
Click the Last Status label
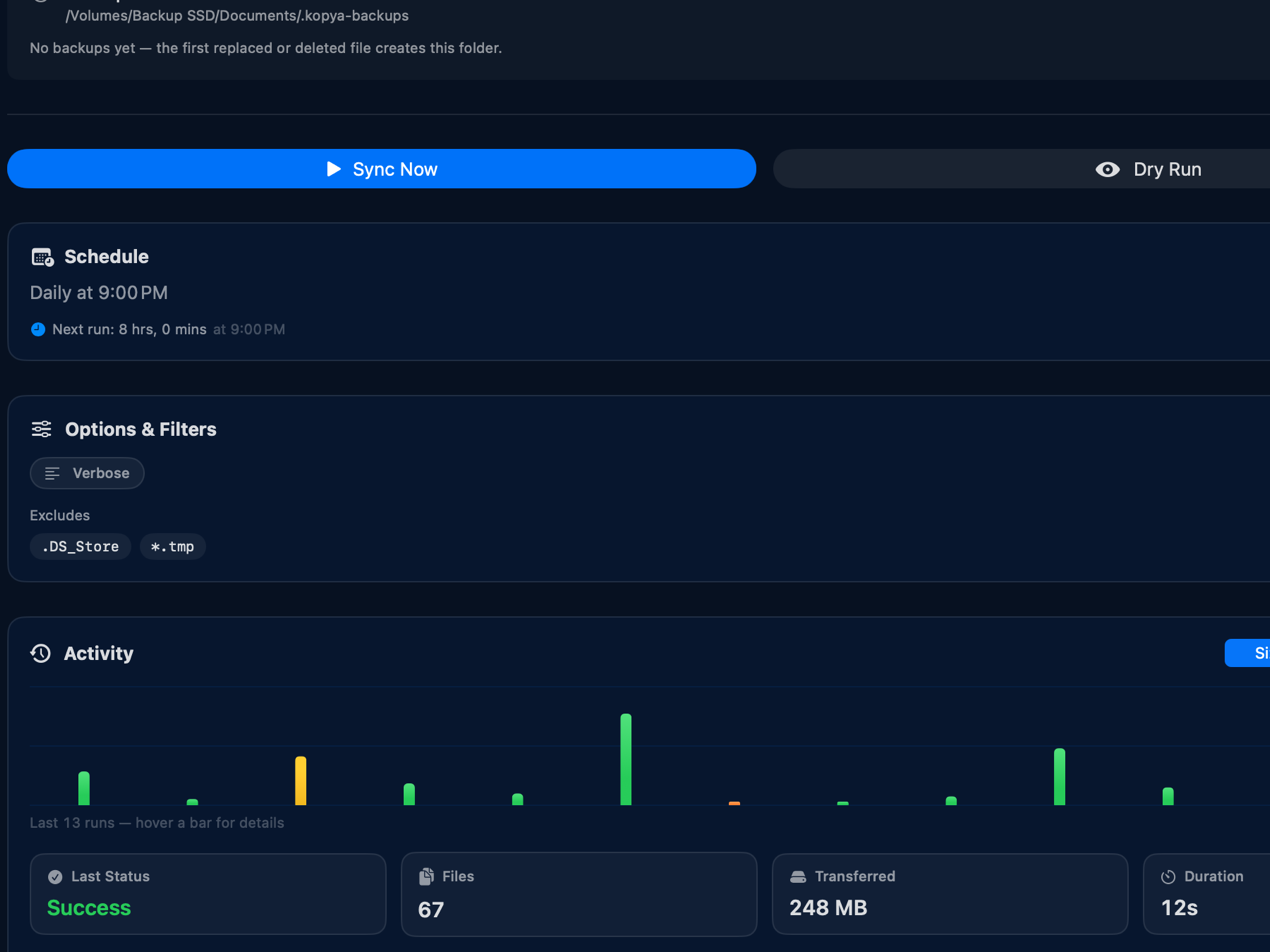point(111,877)
